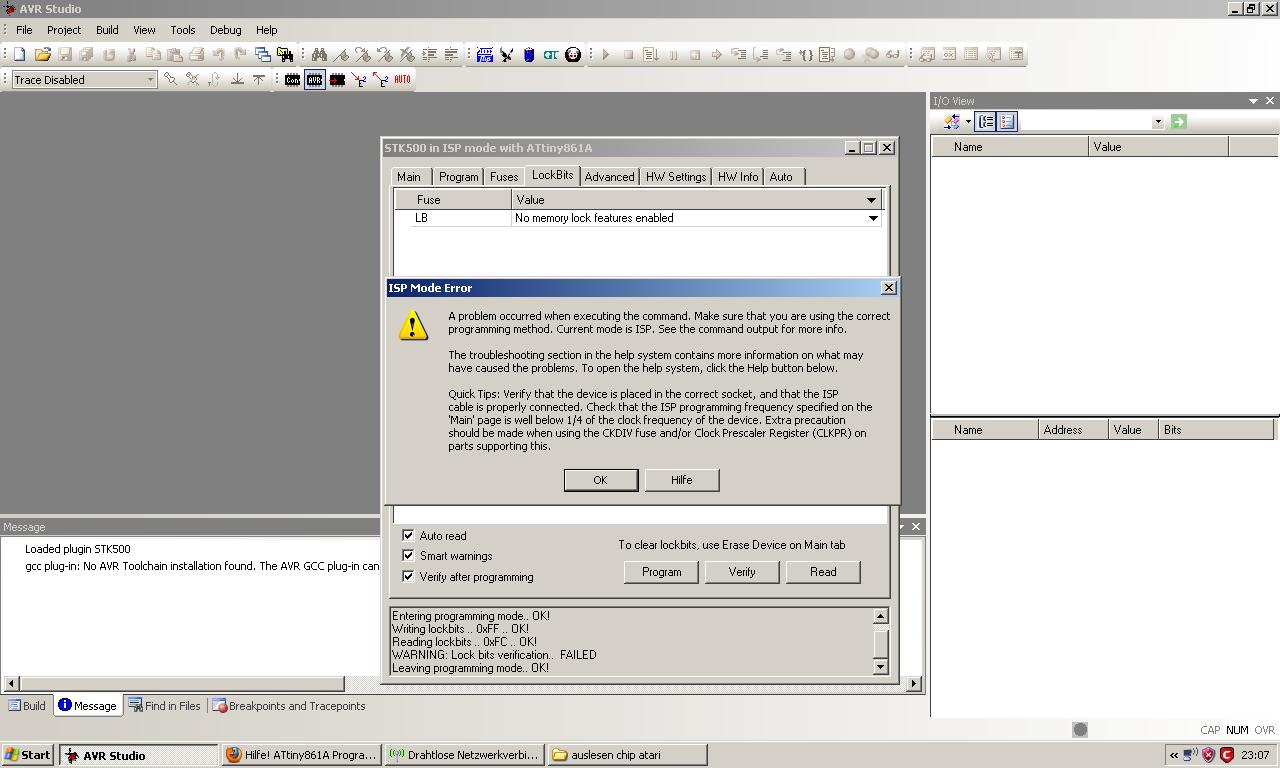Click the green arrow in I/O View
The height and width of the screenshot is (768, 1280).
1178,122
